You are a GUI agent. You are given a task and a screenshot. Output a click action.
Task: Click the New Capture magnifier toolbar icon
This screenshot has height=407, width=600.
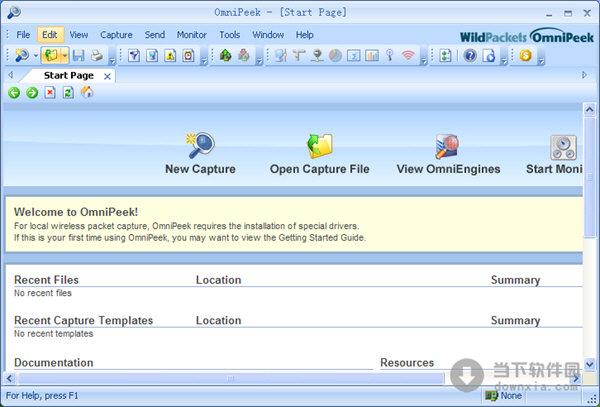22,56
